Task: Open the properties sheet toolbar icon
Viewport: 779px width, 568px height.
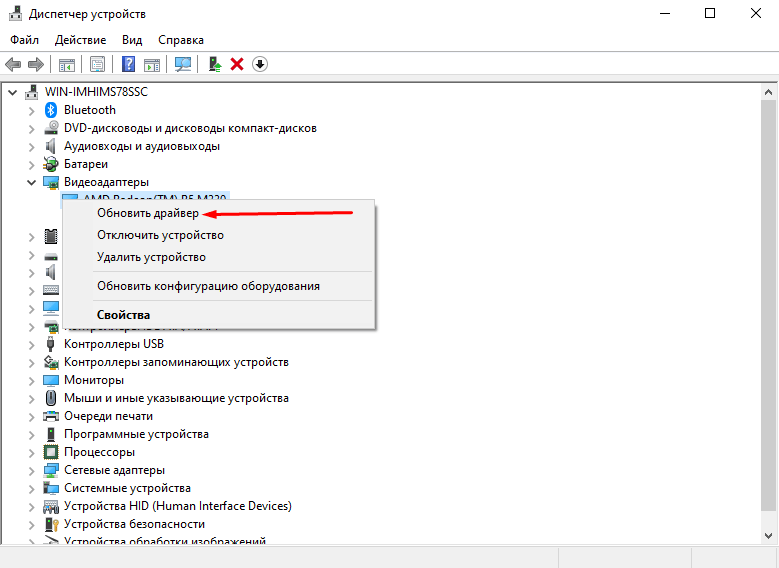Action: [97, 64]
